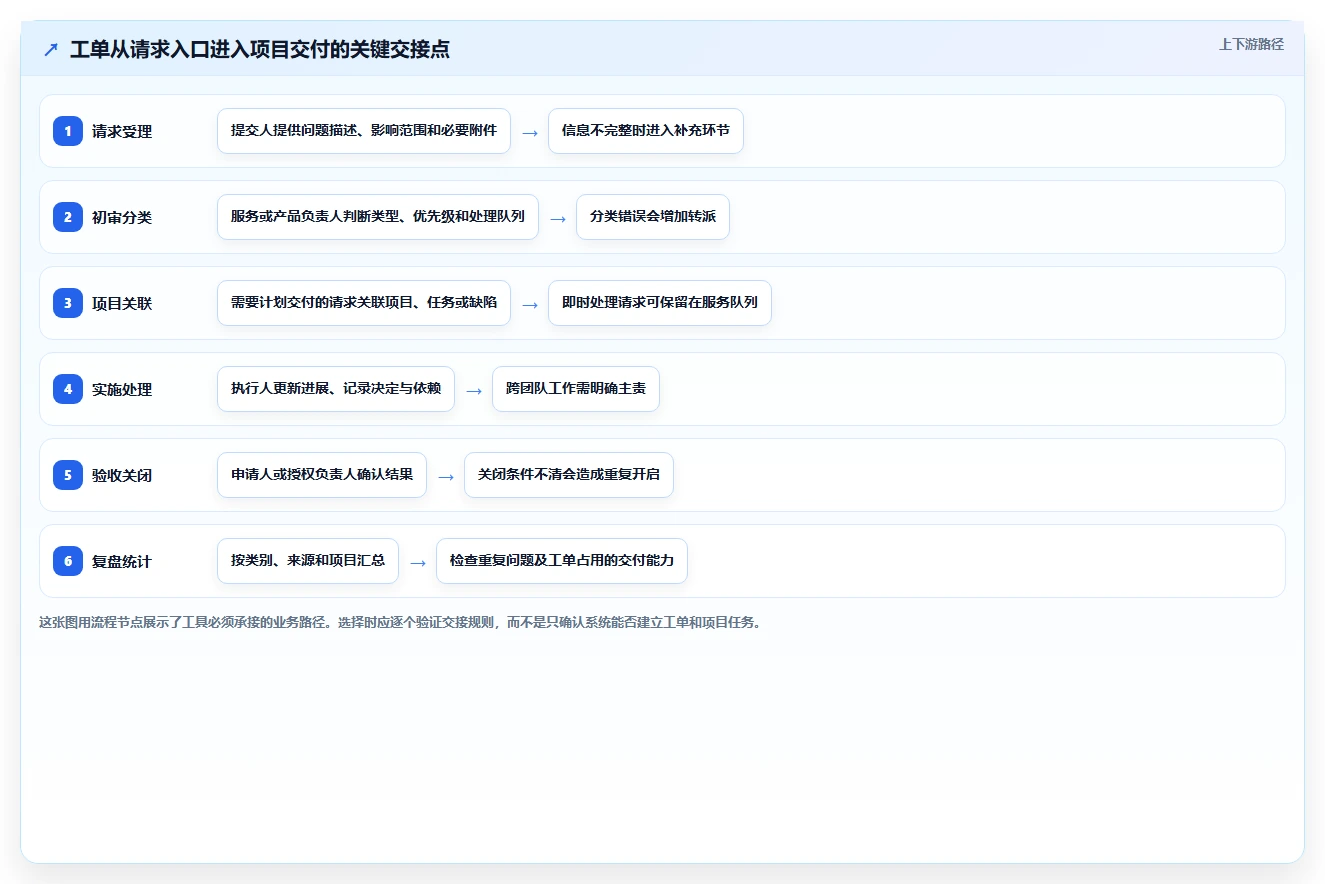The height and width of the screenshot is (884, 1325).
Task: Click the footnote beginning 这张图用流程节点展示了
Action: (x=401, y=622)
